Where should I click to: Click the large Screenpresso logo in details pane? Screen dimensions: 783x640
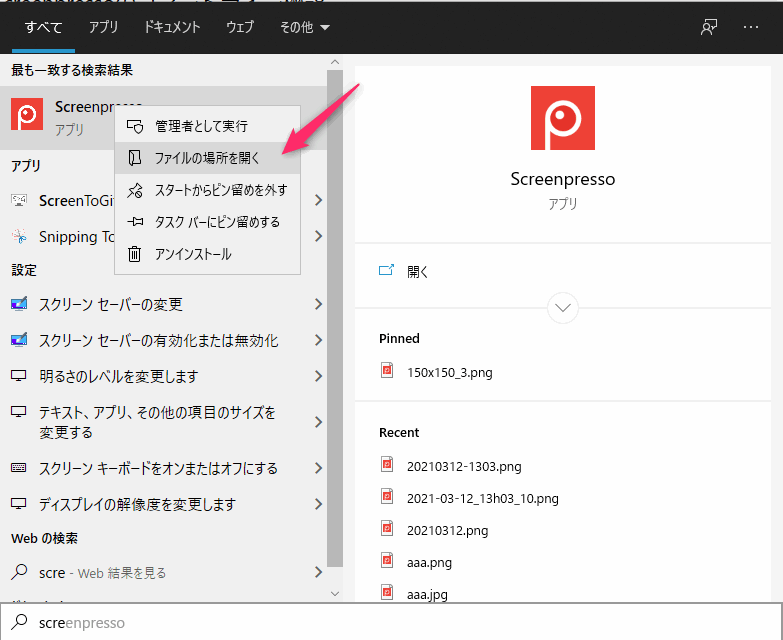point(563,118)
